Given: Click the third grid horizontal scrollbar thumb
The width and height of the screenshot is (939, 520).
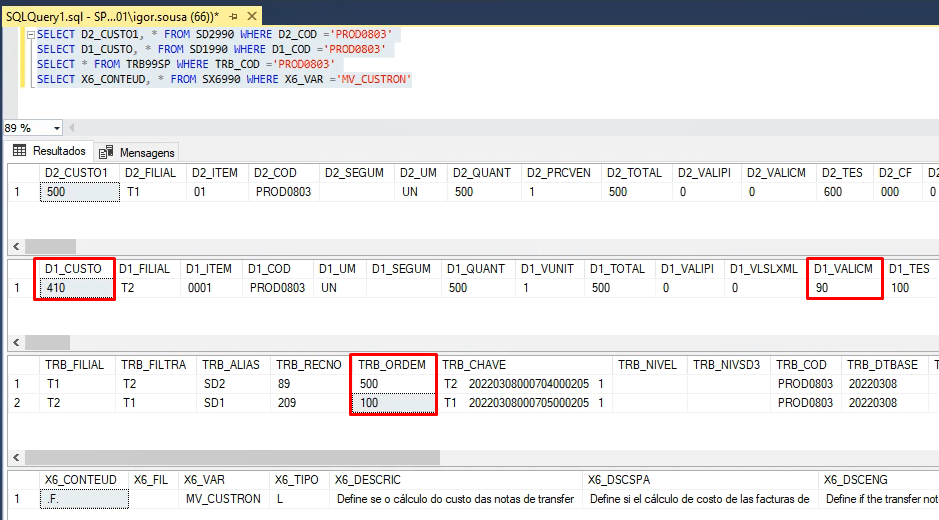Looking at the screenshot, I should pyautogui.click(x=232, y=457).
